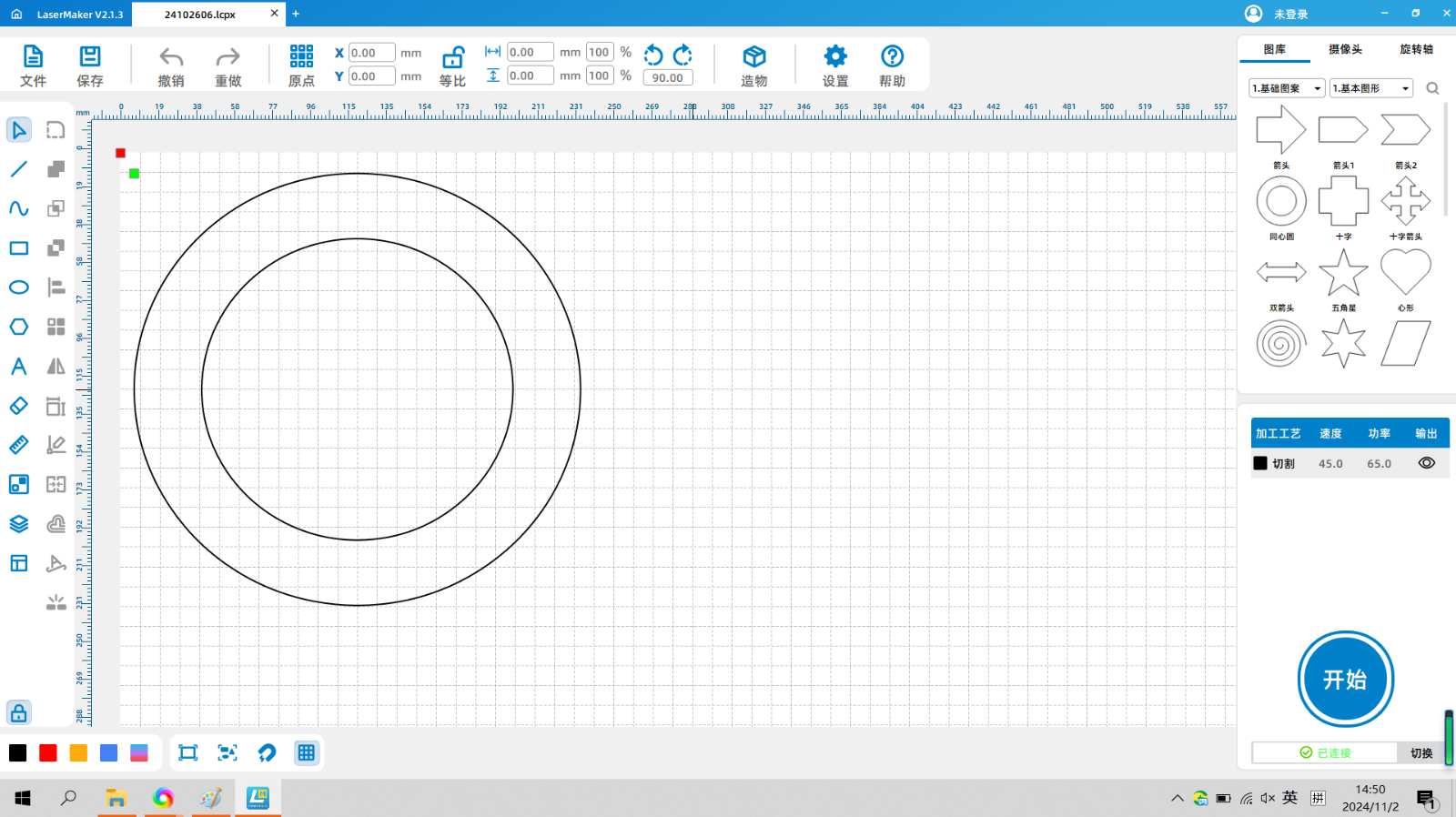Viewport: 1456px width, 817px height.
Task: Select the Ellipse drawing tool
Action: click(19, 287)
